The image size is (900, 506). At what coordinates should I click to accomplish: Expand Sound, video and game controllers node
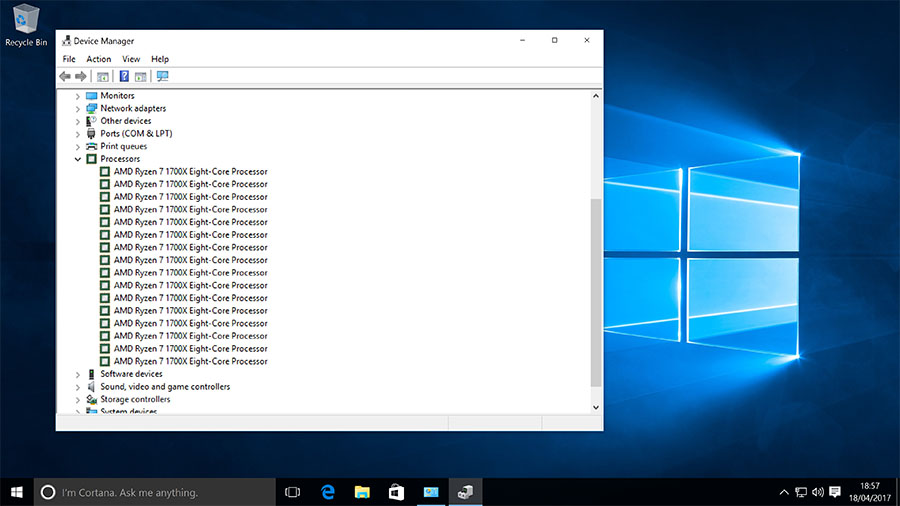(x=77, y=387)
